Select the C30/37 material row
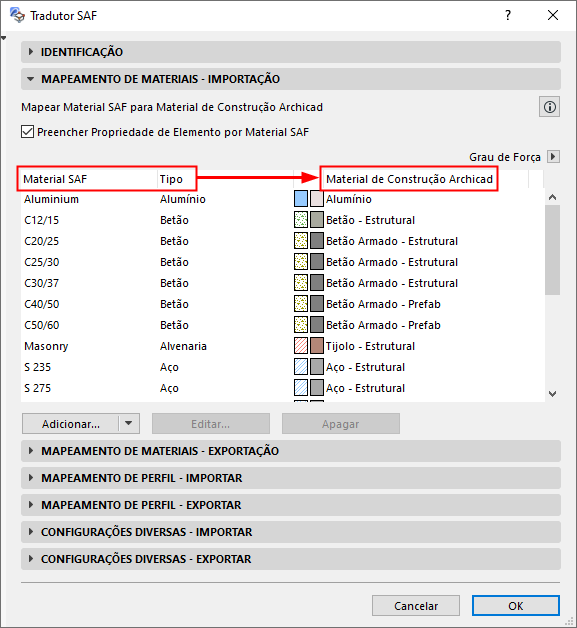Screen dimensions: 577x628 283,283
